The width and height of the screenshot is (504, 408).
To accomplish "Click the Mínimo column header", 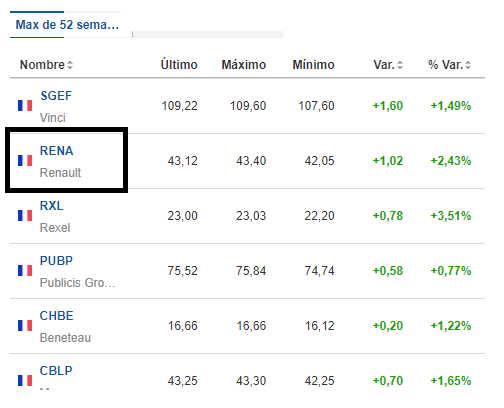I will [x=314, y=65].
